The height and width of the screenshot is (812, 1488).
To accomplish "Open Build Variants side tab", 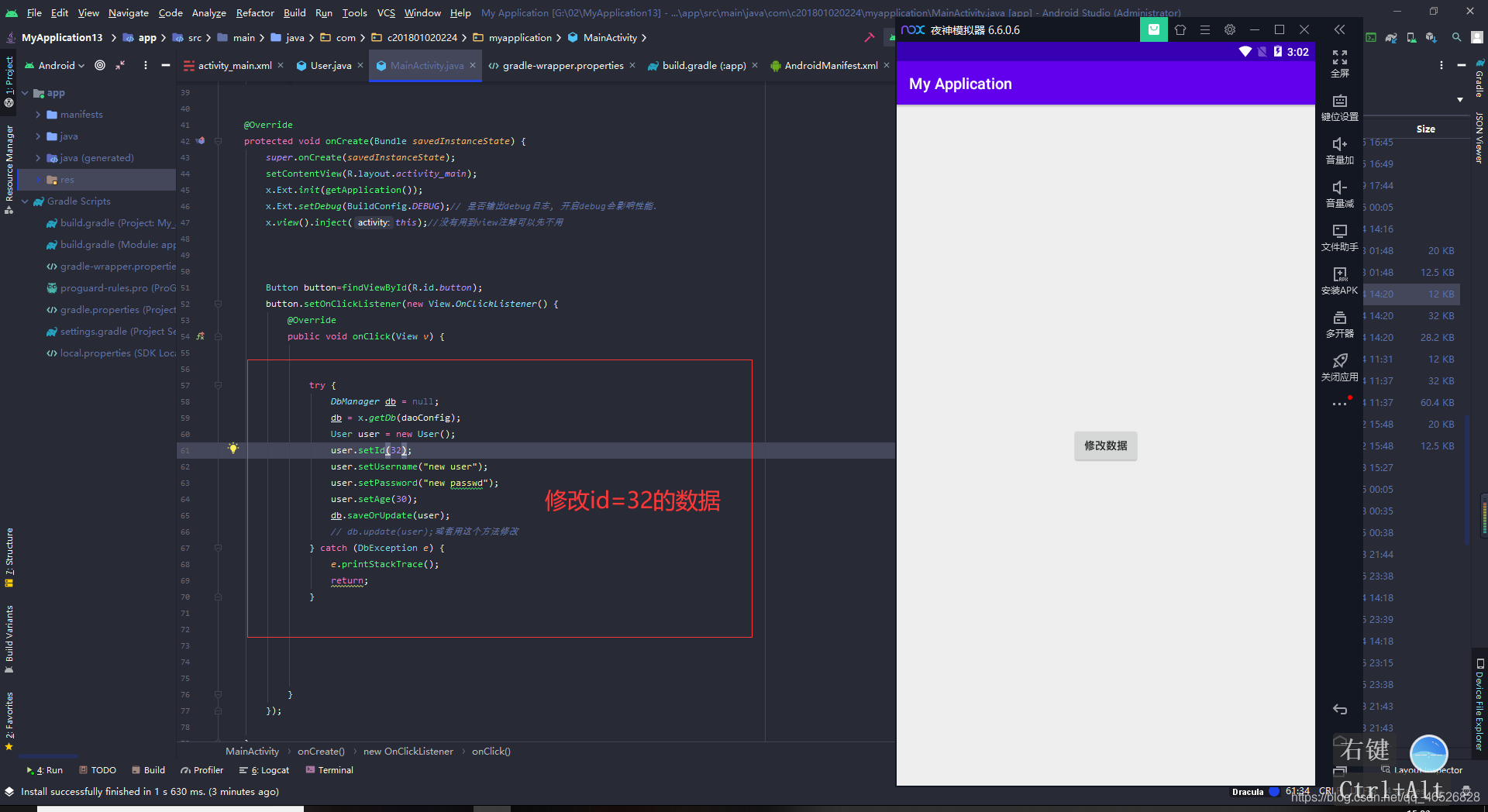I will [x=9, y=639].
